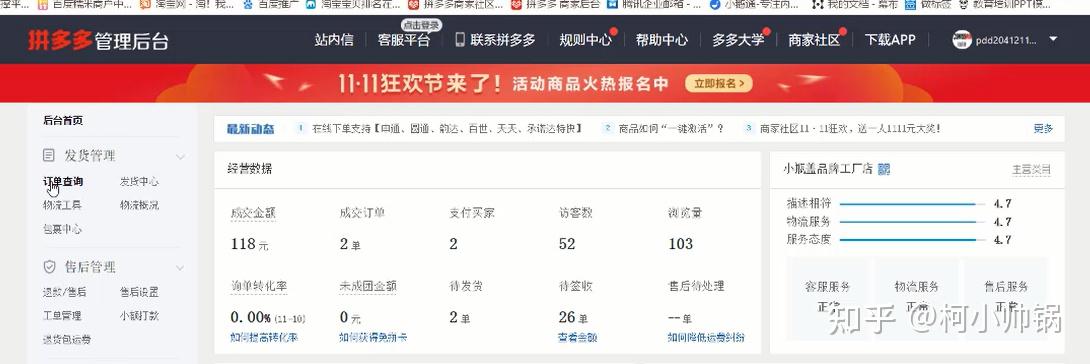Click the 查看金额 link

click(x=578, y=338)
